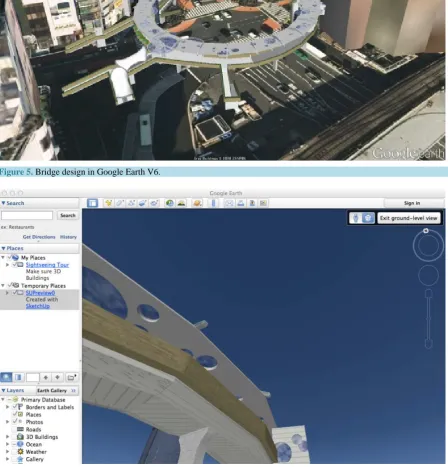
Task: Click the Weather sun layer icon
Action: [x=20, y=452]
